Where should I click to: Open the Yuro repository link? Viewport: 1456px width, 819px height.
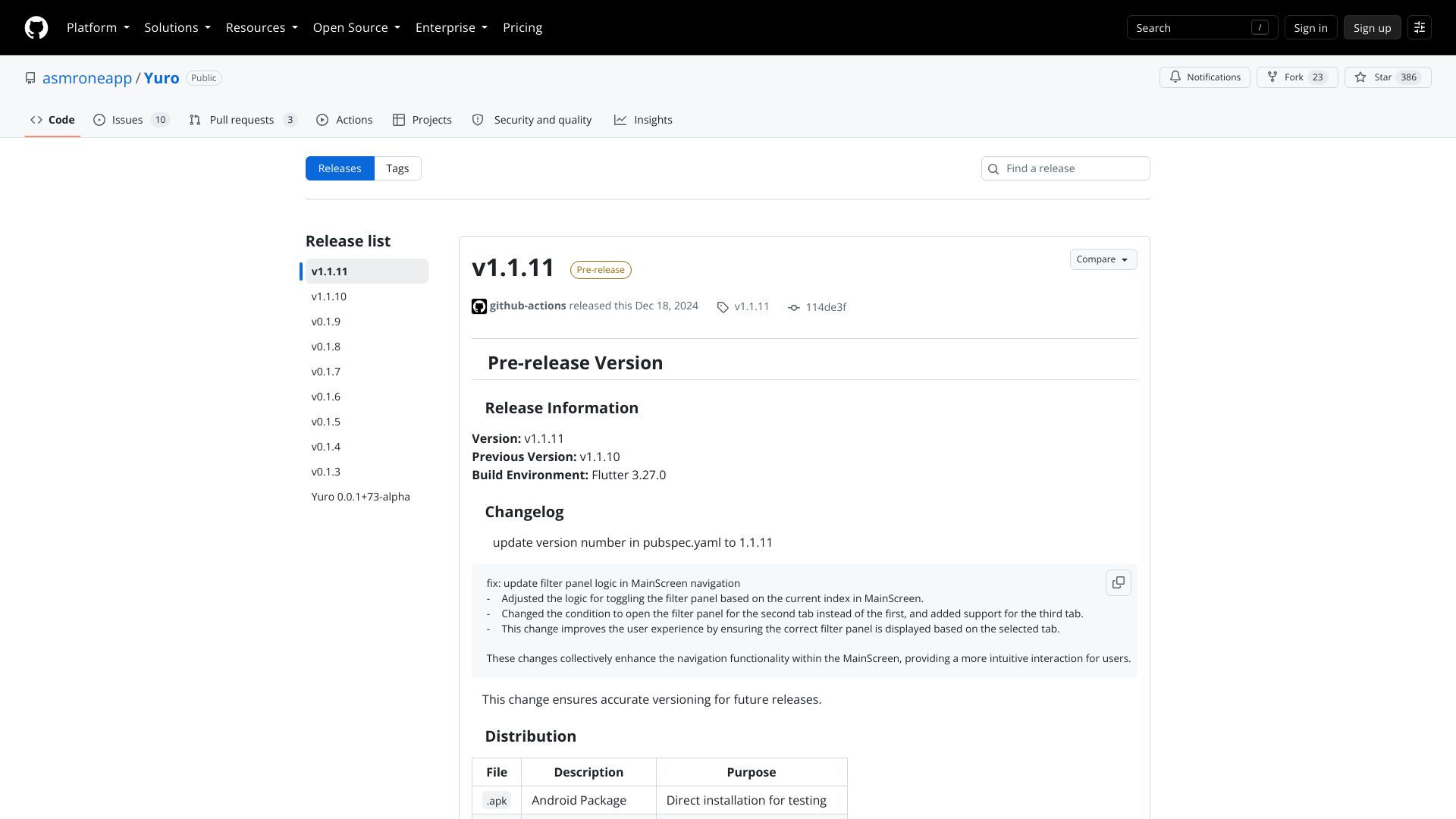point(162,78)
